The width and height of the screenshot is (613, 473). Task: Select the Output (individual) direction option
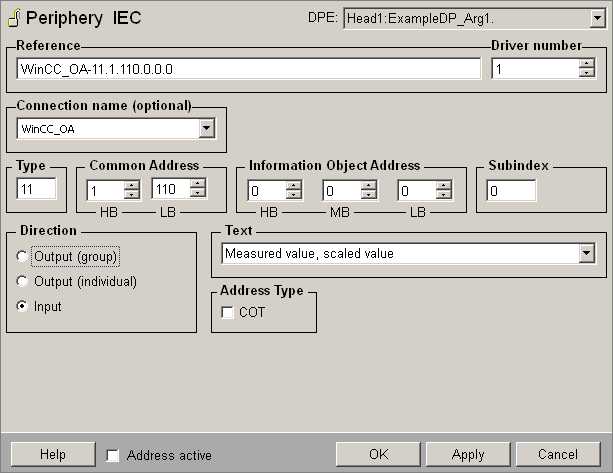(23, 282)
